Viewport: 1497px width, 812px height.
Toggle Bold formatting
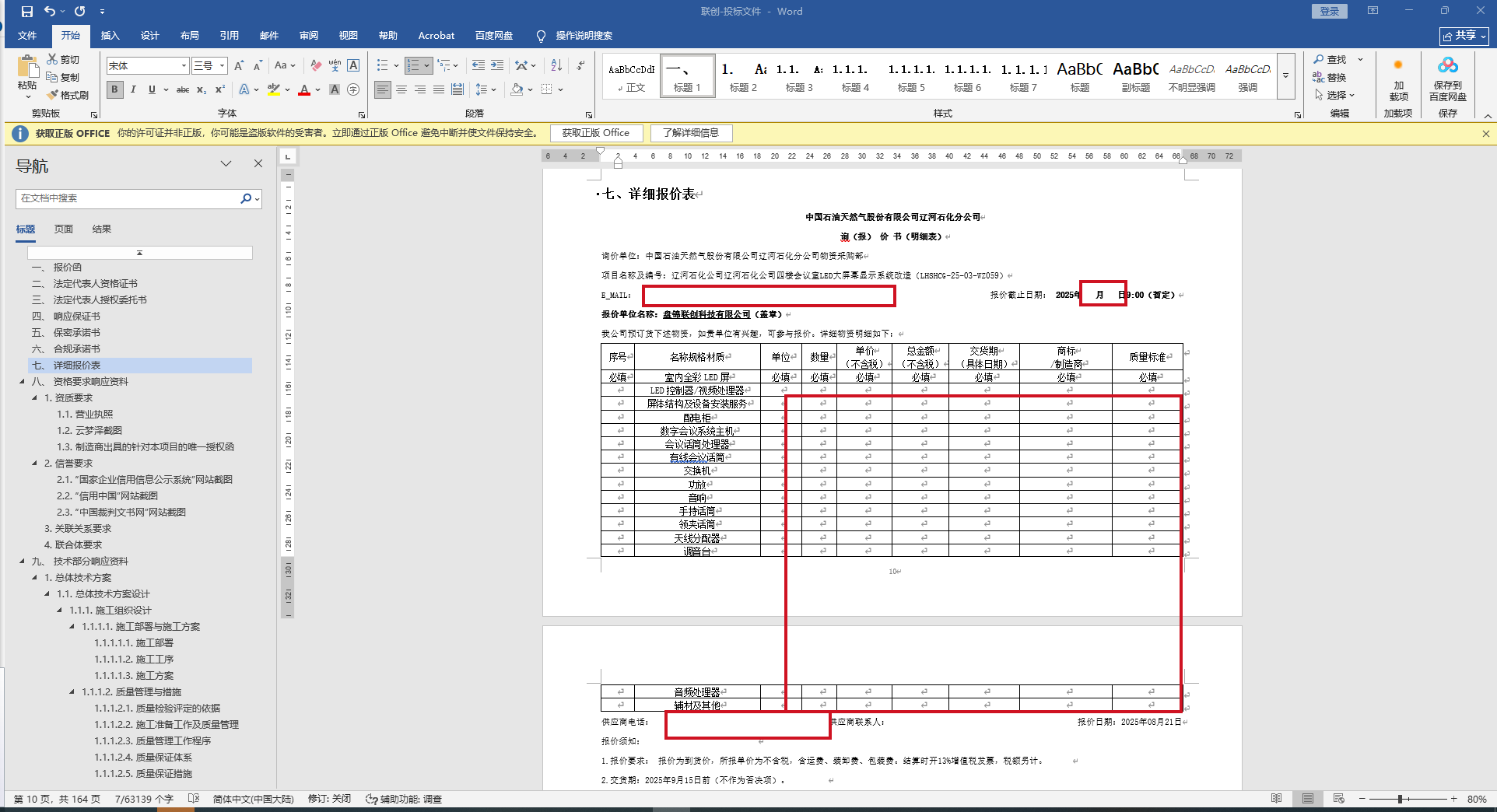[x=115, y=89]
